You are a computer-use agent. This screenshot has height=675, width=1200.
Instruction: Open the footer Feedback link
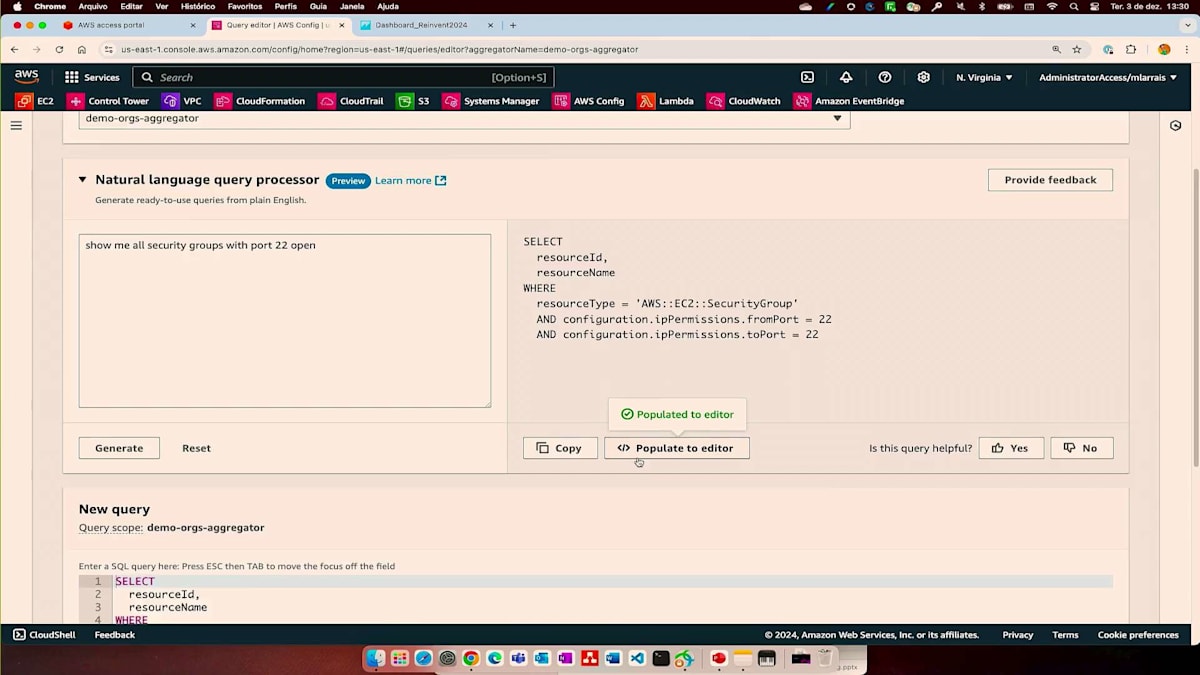[x=115, y=634]
